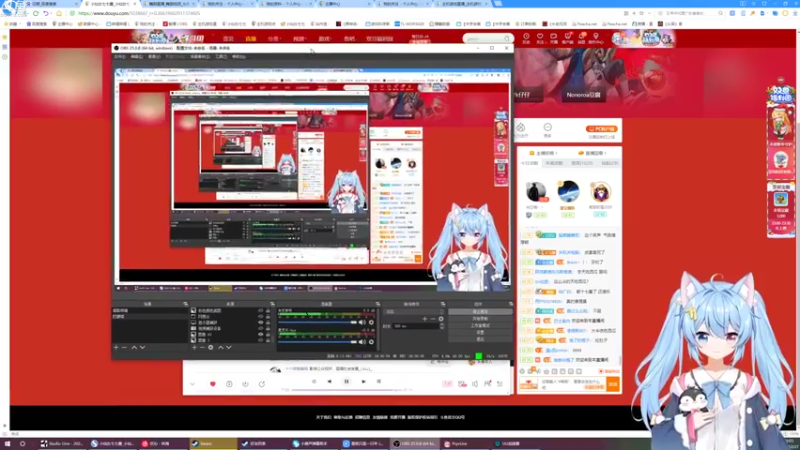Open Douyu messages icon in header
800x450 pixels.
click(x=581, y=38)
